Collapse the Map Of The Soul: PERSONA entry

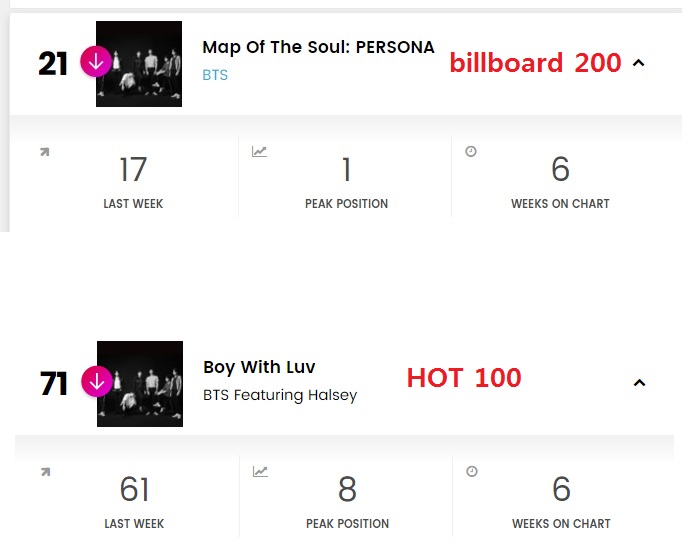(639, 63)
